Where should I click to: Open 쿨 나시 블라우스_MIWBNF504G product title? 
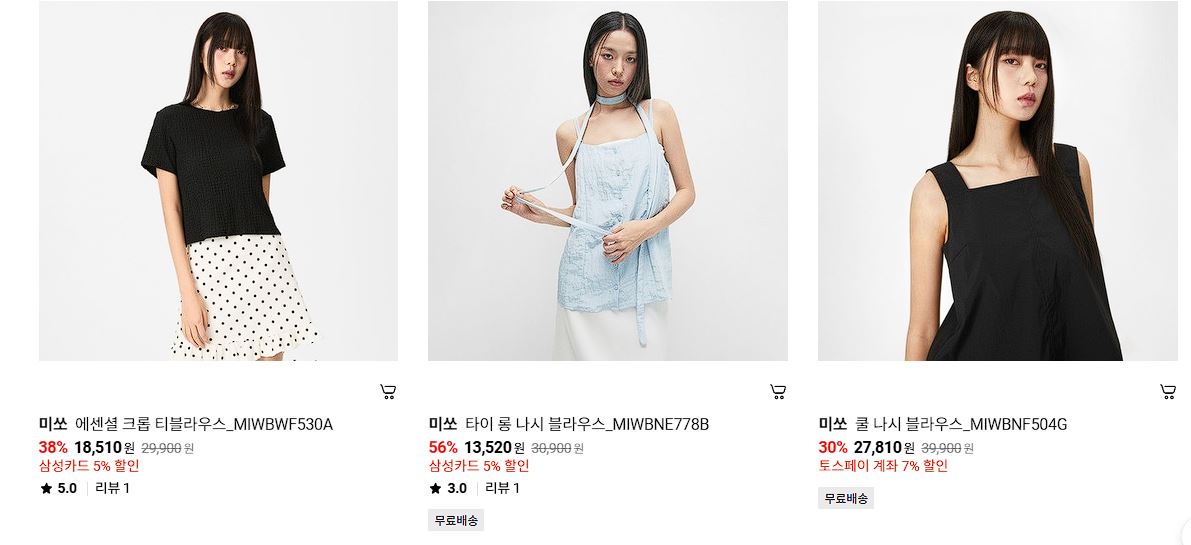tap(961, 424)
